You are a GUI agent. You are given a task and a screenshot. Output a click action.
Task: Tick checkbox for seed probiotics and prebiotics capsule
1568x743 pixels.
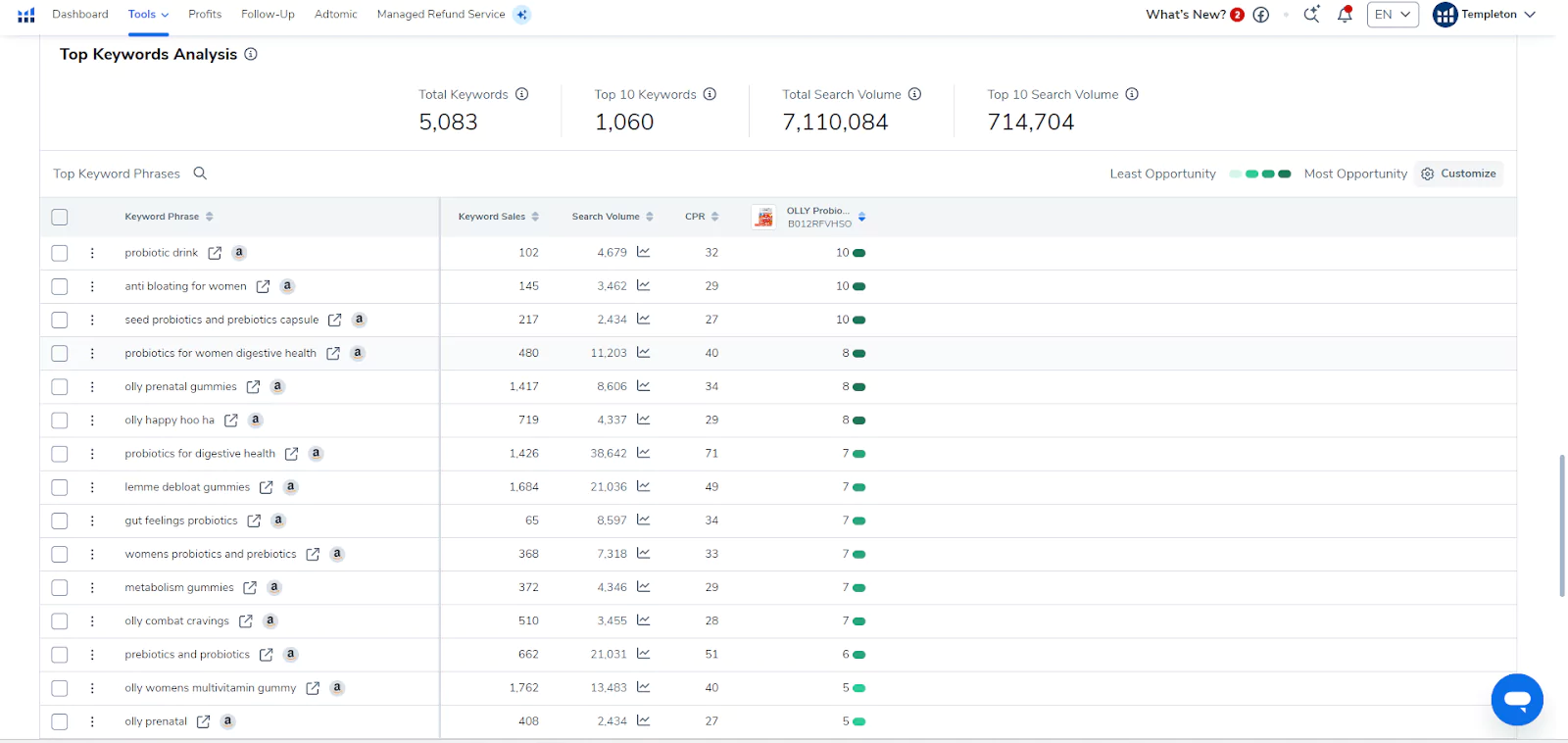coord(60,320)
